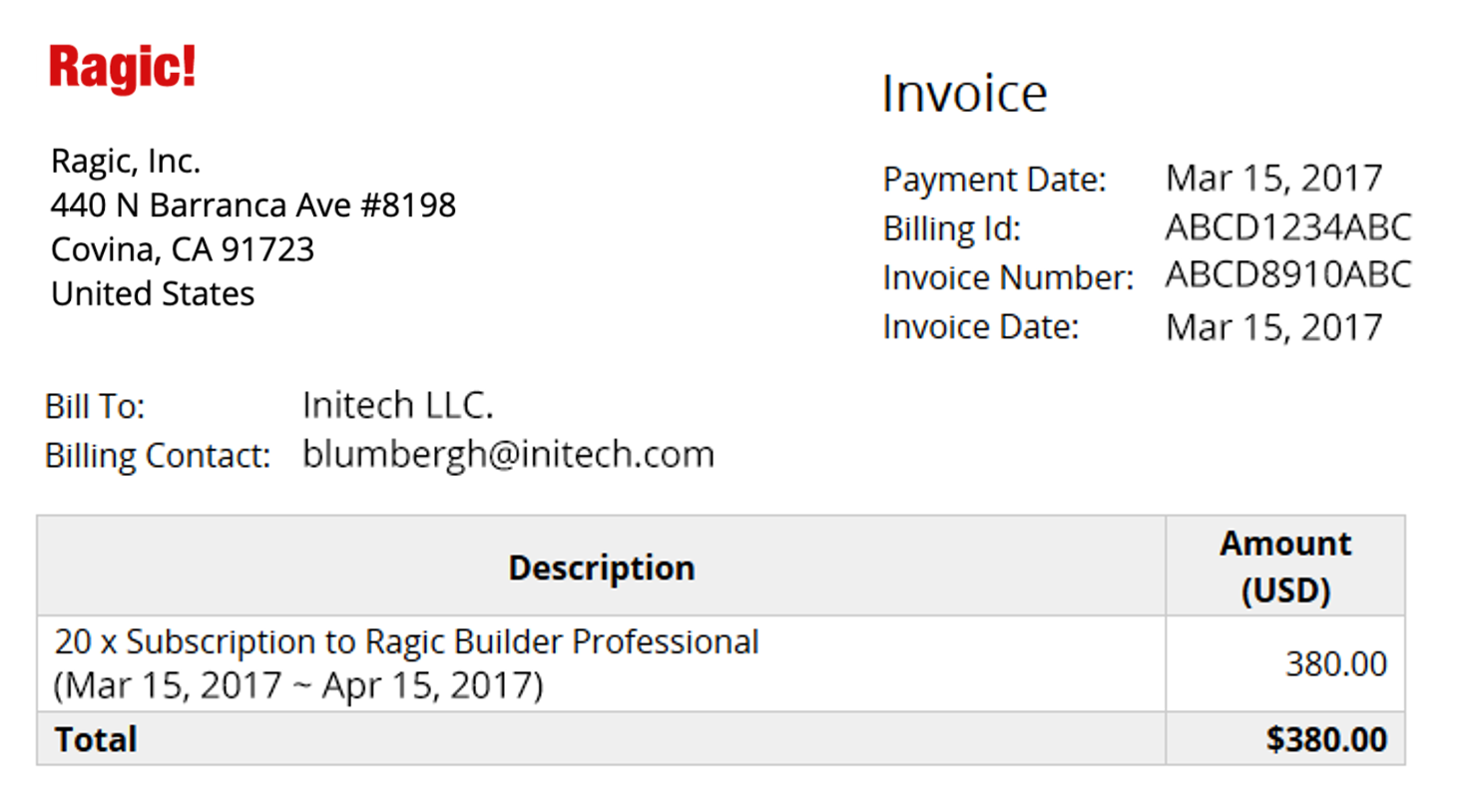The height and width of the screenshot is (812, 1474).
Task: Select the Payment Date value Mar 15, 2017
Action: click(1273, 179)
